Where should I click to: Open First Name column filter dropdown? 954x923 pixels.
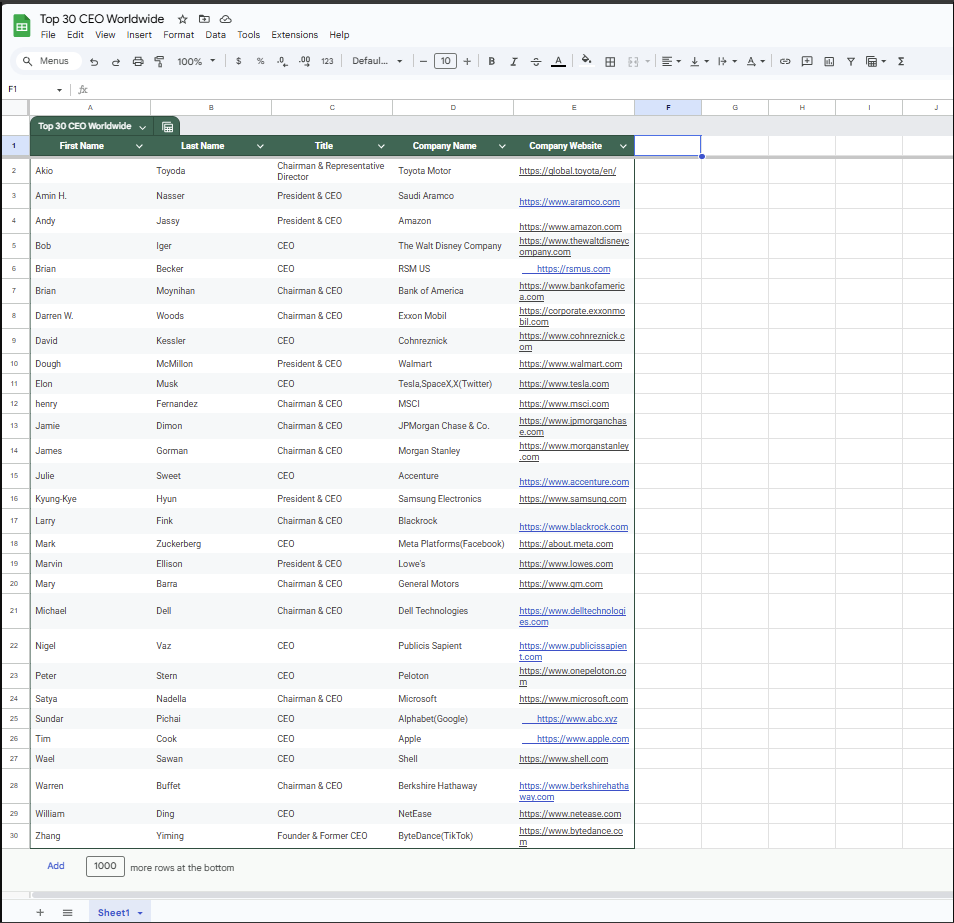pos(139,146)
